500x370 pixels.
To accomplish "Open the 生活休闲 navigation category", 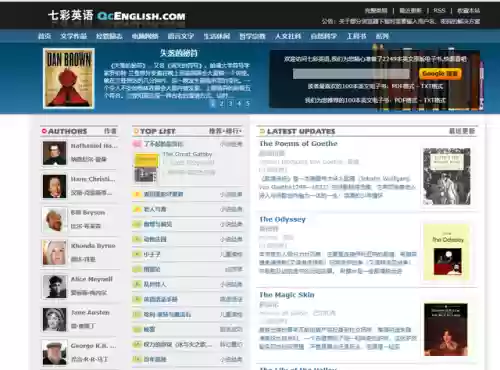I will (x=217, y=36).
